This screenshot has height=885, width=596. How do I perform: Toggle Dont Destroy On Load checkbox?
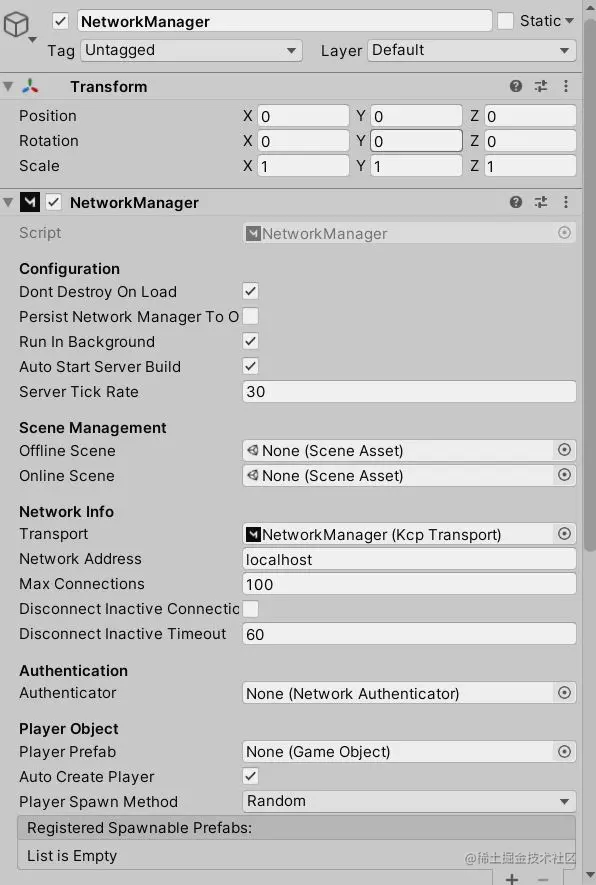click(x=251, y=291)
